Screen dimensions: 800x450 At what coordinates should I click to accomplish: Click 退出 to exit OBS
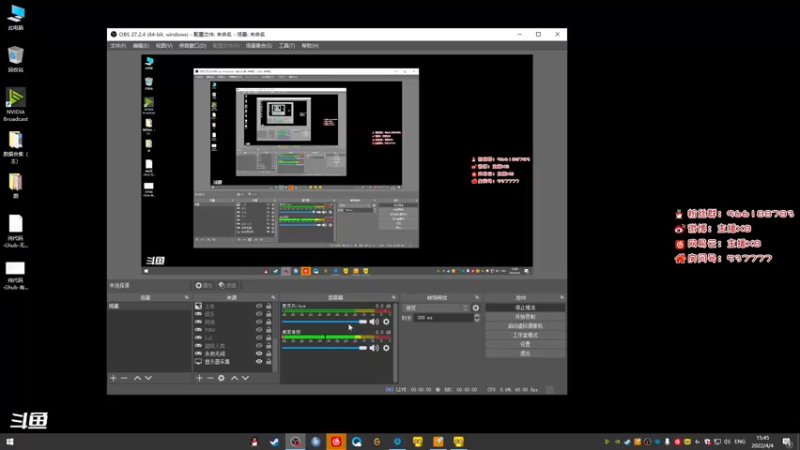pyautogui.click(x=525, y=354)
